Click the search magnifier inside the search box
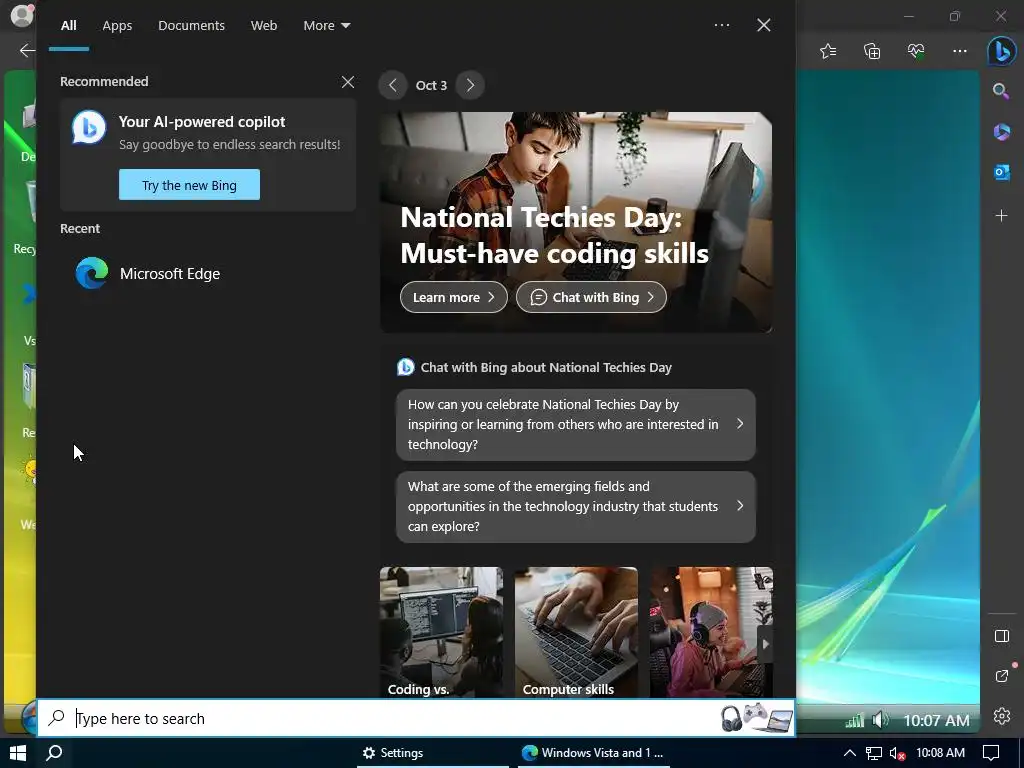Image resolution: width=1024 pixels, height=768 pixels. click(57, 718)
